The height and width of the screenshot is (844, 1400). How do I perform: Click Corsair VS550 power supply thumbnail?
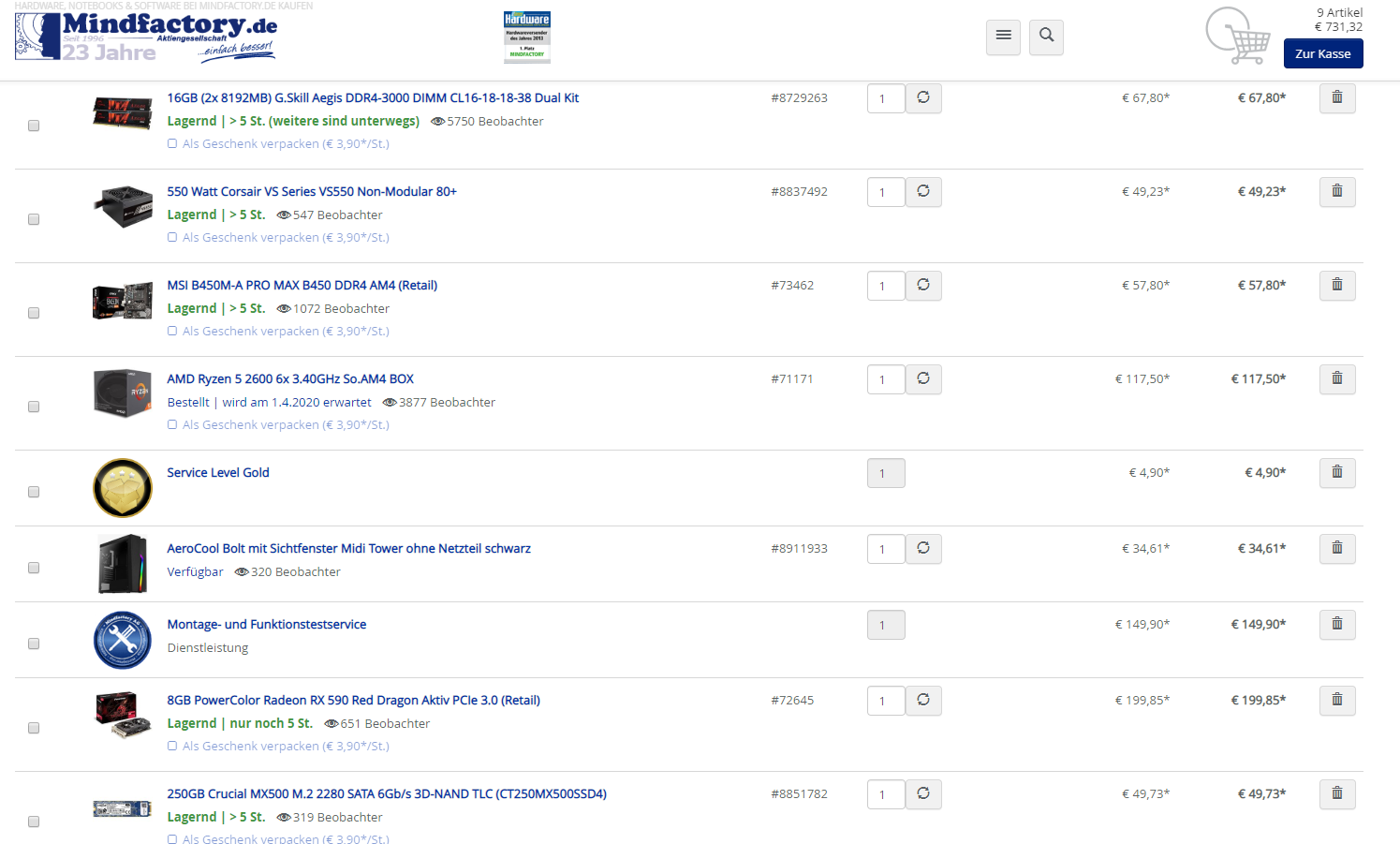[123, 206]
